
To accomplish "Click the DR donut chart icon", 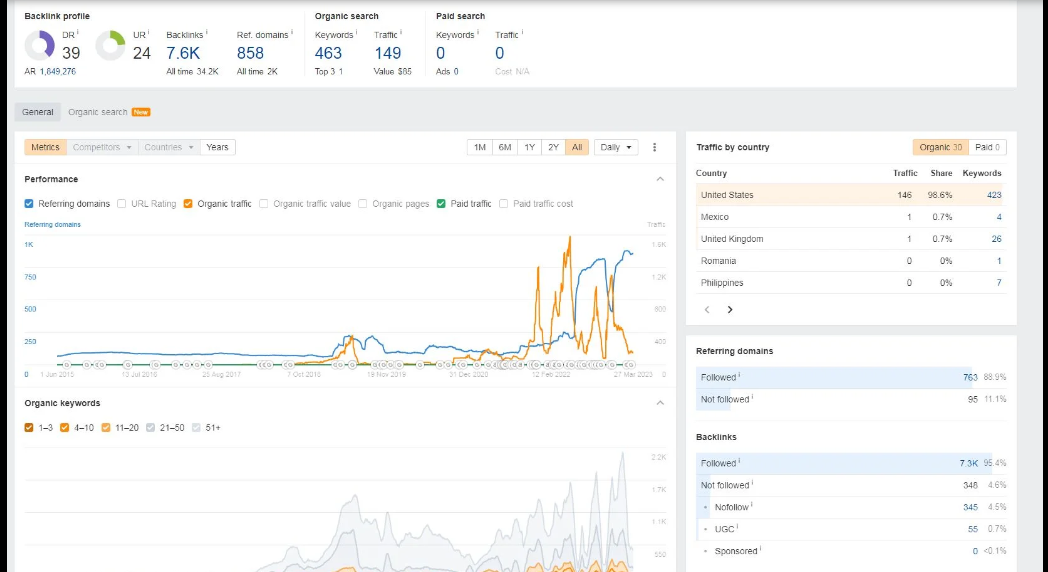I will click(x=40, y=46).
